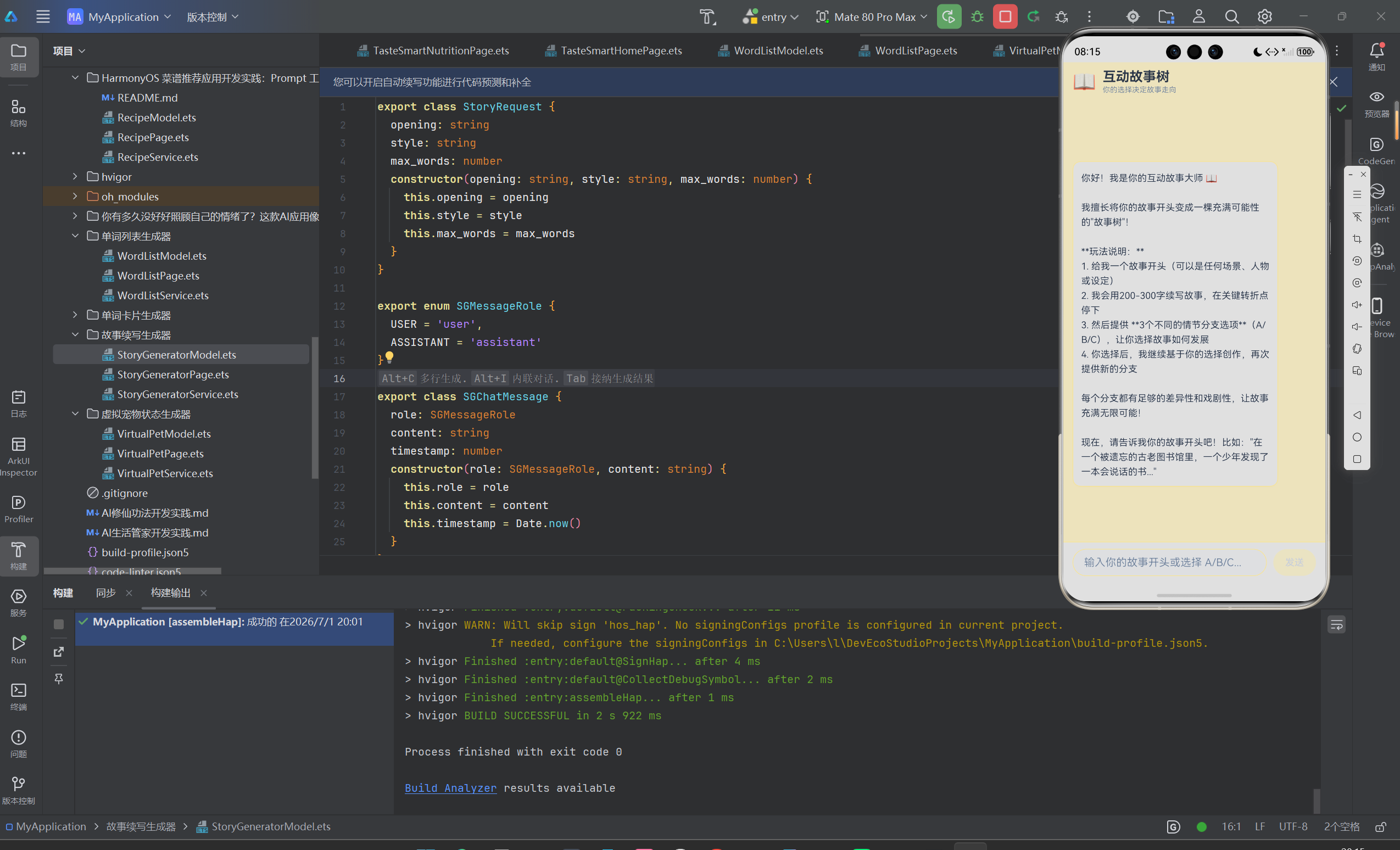Open the ArkUI Inspector panel
The height and width of the screenshot is (850, 1400).
tap(19, 457)
